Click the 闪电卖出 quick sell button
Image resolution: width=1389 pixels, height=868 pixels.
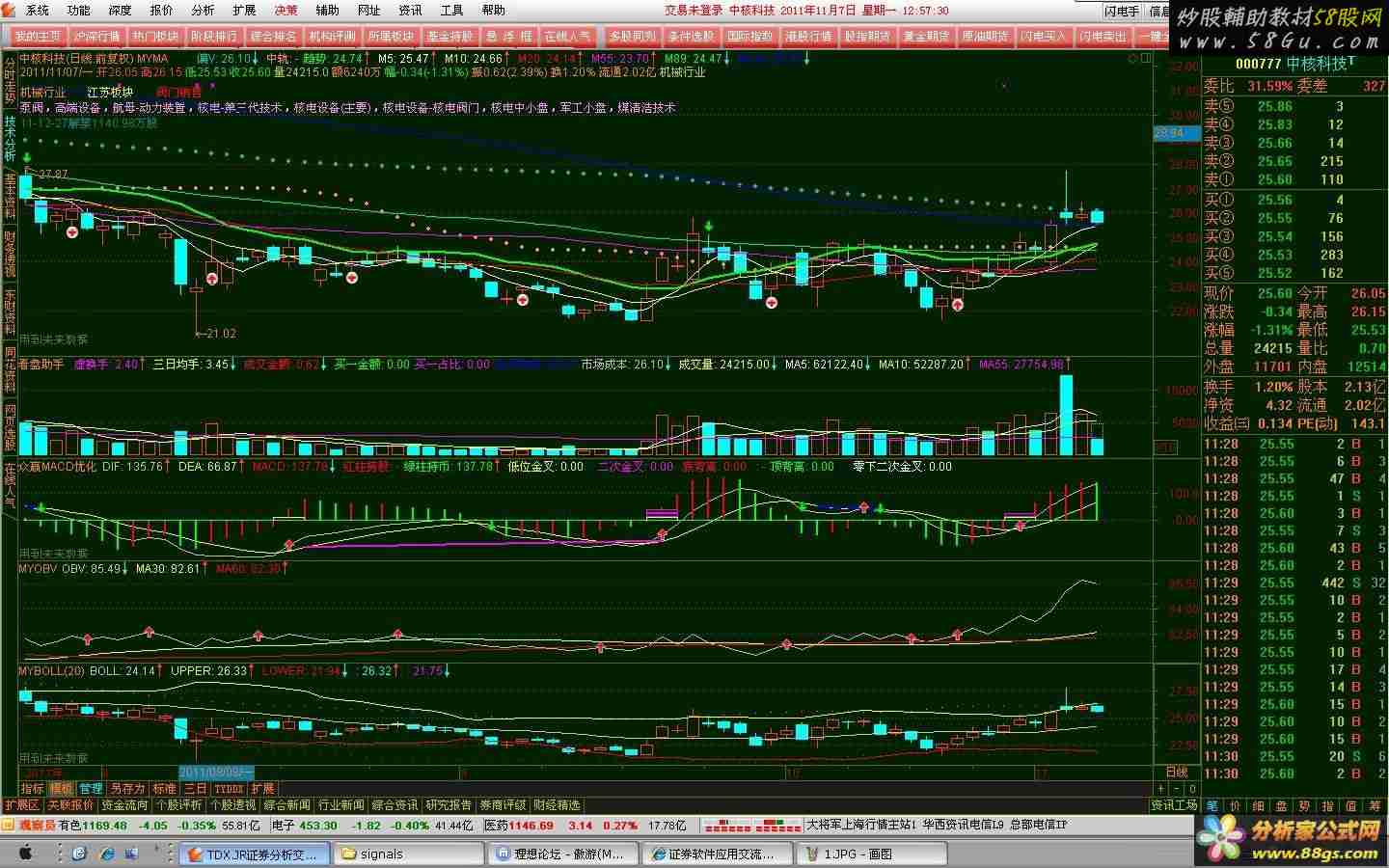(x=1103, y=37)
